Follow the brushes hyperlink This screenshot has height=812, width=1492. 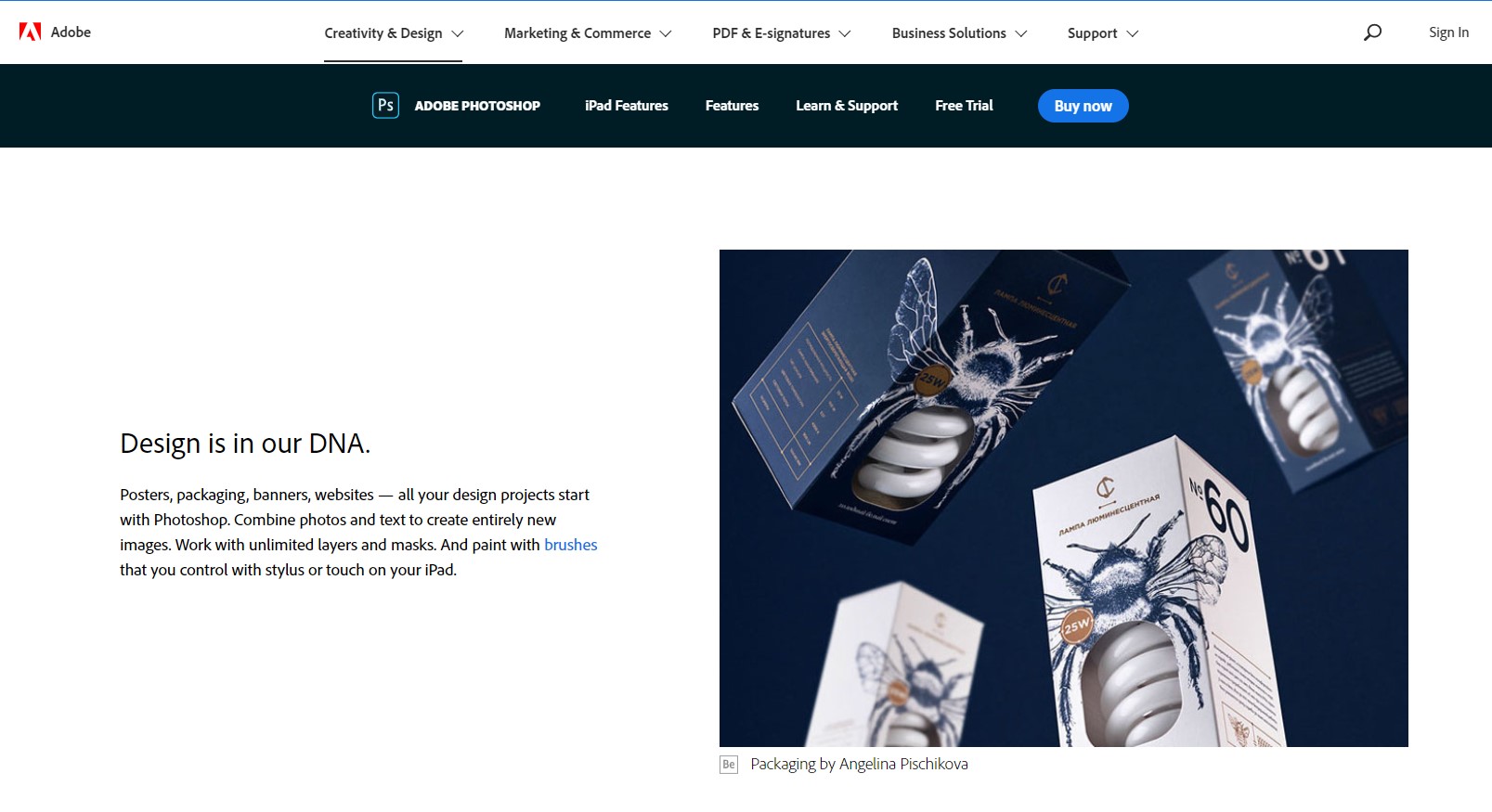point(570,545)
